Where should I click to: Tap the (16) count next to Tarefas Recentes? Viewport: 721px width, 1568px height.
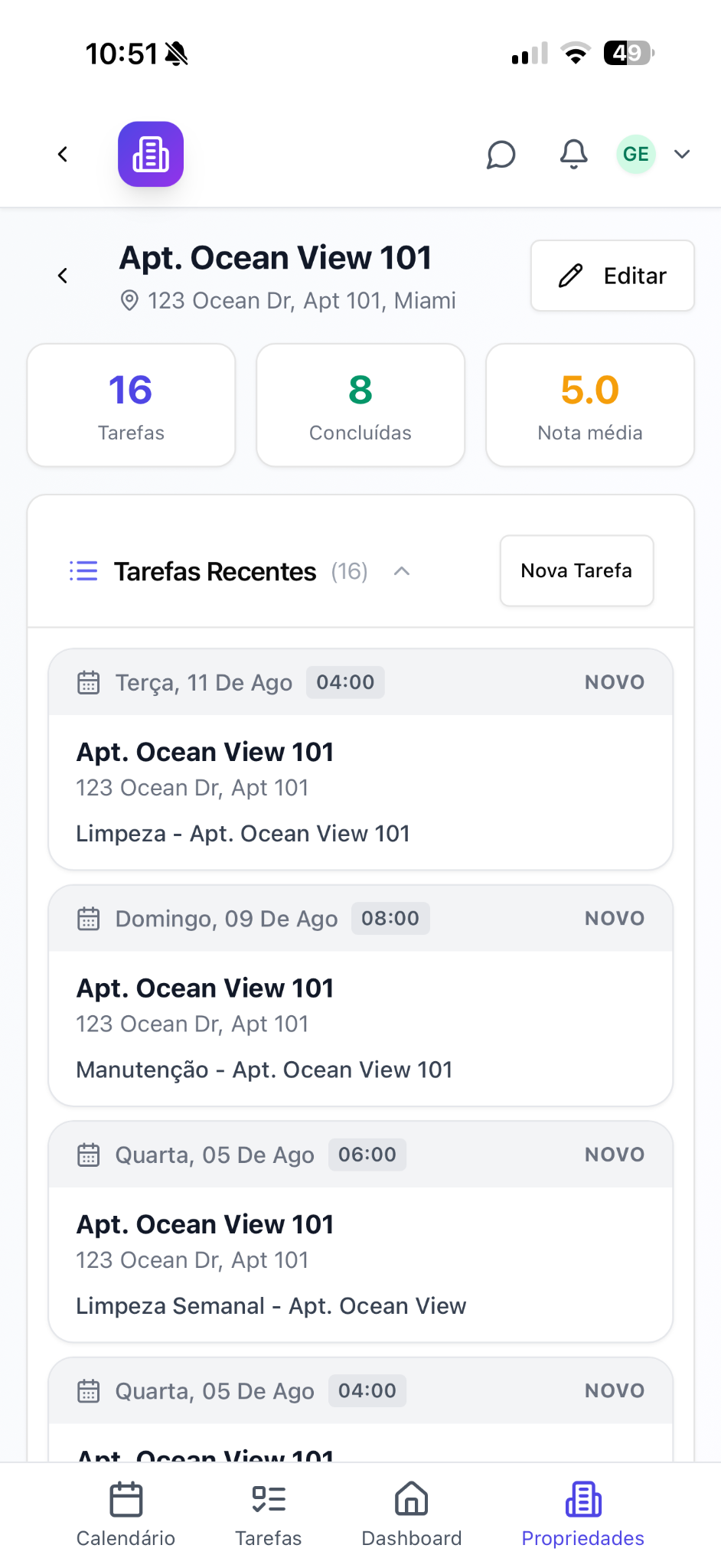tap(350, 571)
